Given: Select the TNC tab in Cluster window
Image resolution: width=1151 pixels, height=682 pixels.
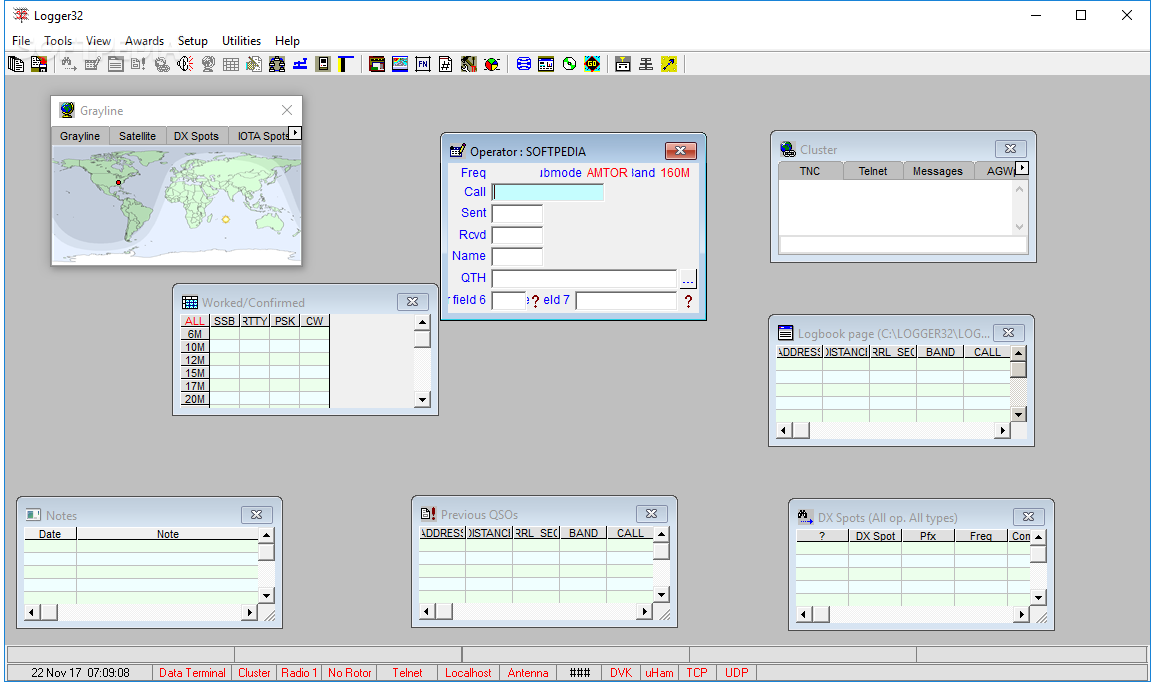Looking at the screenshot, I should coord(810,171).
